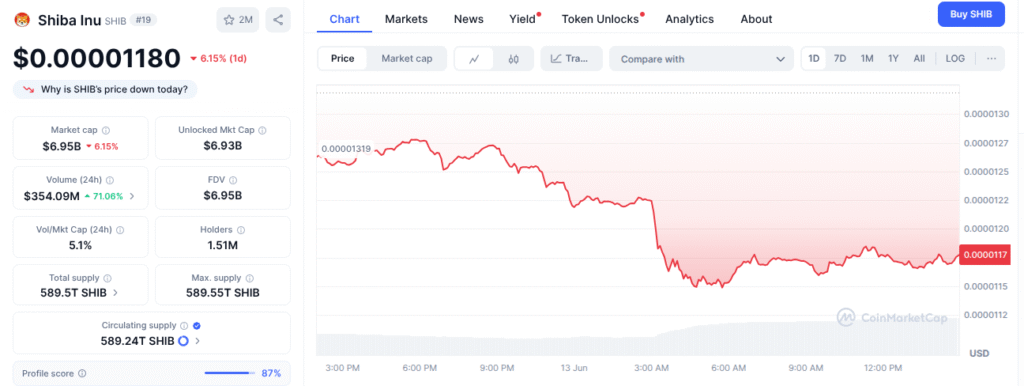The height and width of the screenshot is (386, 1024).
Task: Open Why is SHIB's price down today
Action: pos(105,89)
